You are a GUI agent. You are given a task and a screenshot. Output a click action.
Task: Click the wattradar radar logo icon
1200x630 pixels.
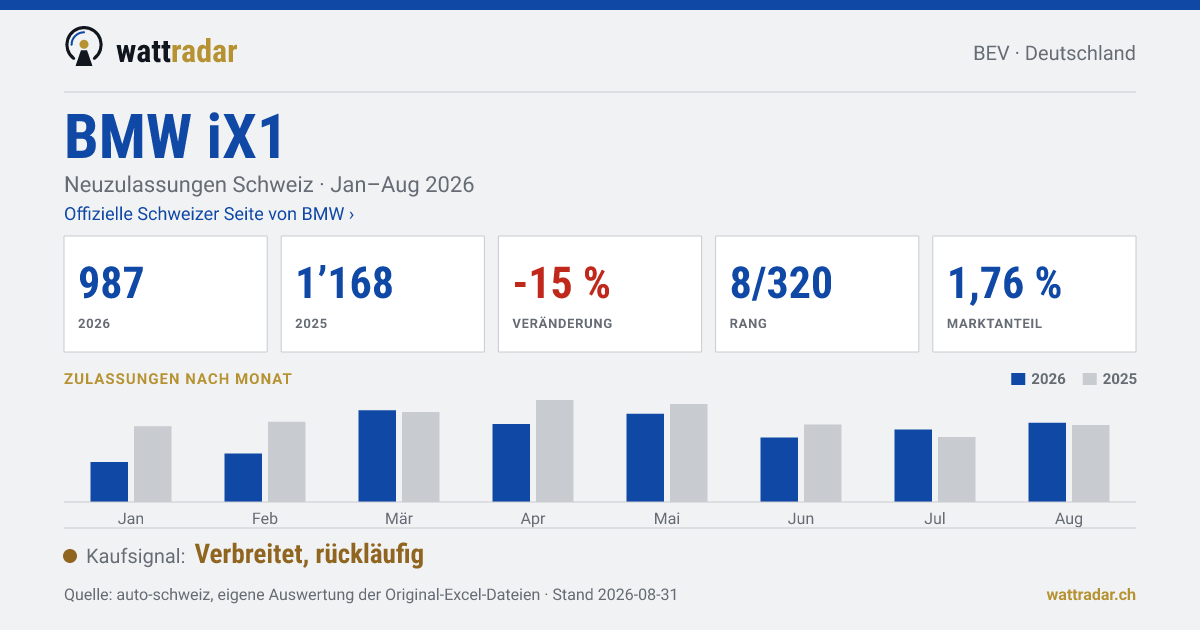(83, 46)
